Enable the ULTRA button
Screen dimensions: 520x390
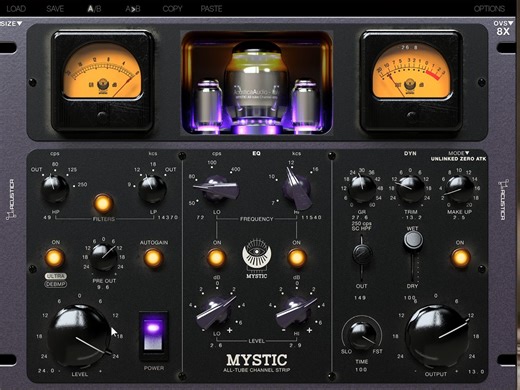click(x=56, y=276)
